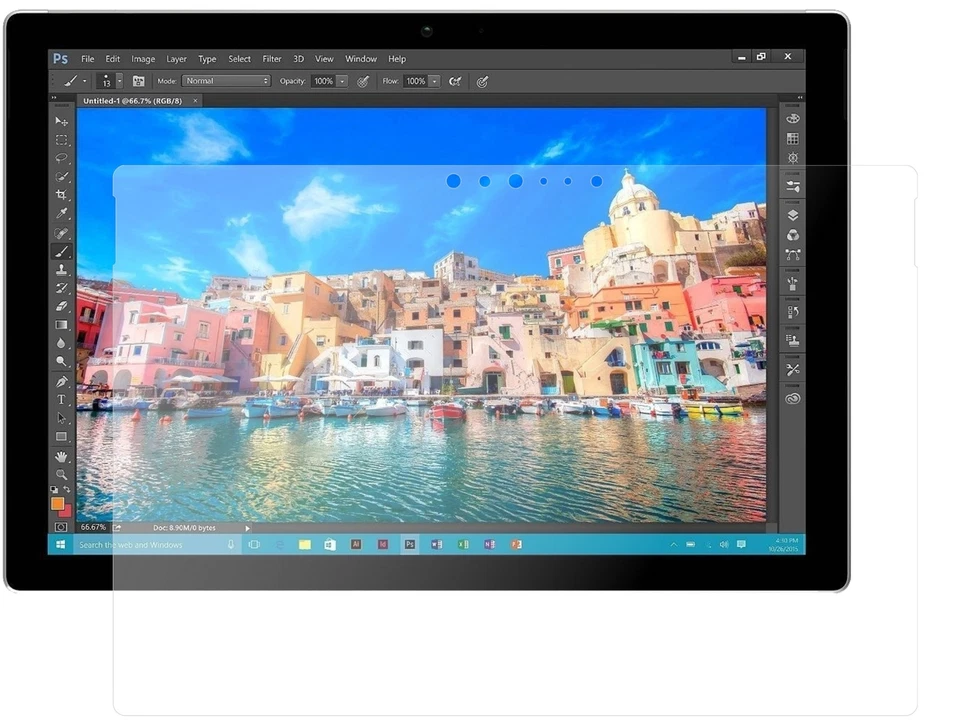Screen dimensions: 960x723
Task: Open the Opacity dropdown arrow
Action: (343, 81)
